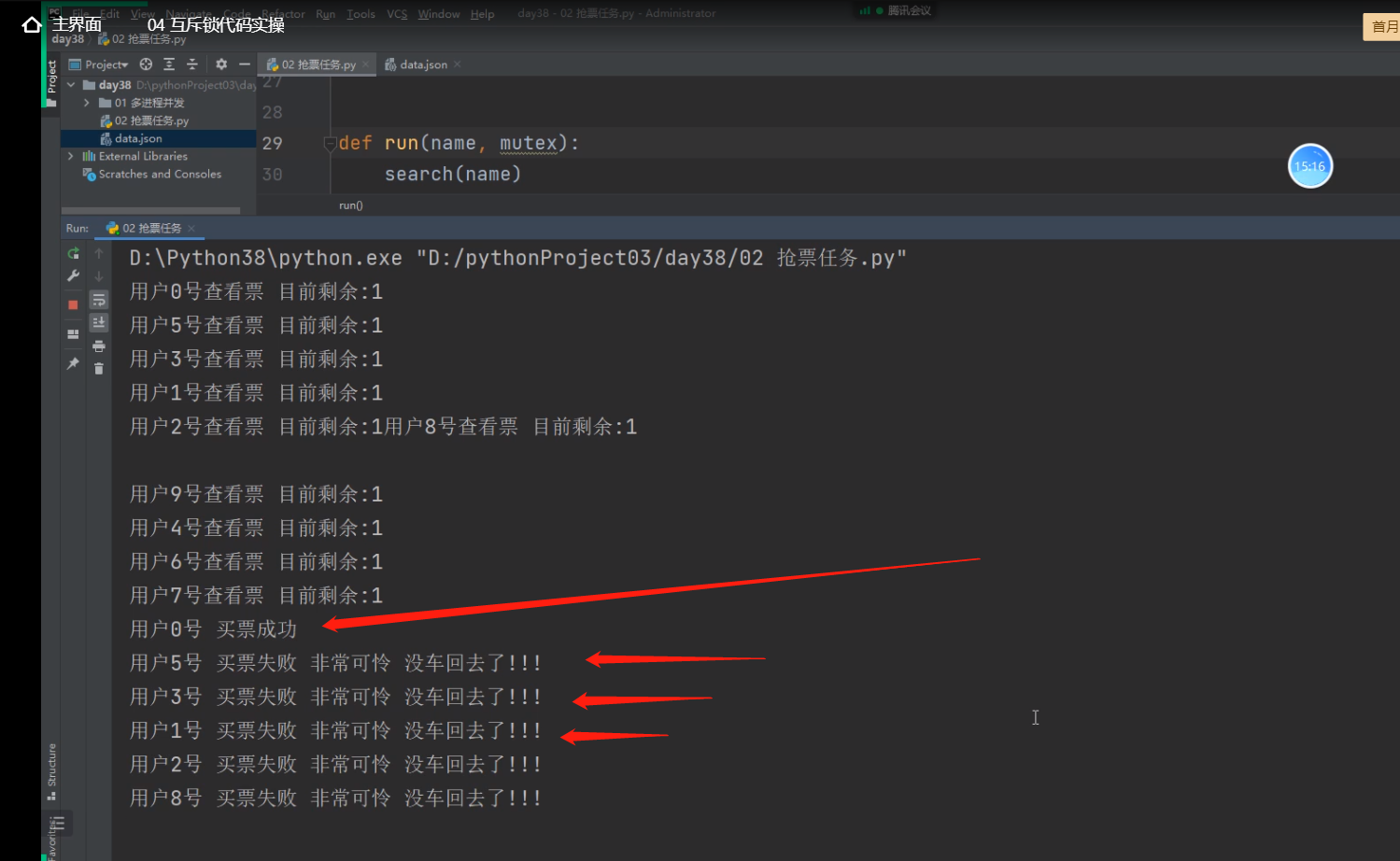Rerun the 02 抢票任务 script
The height and width of the screenshot is (861, 1400).
coord(73,253)
